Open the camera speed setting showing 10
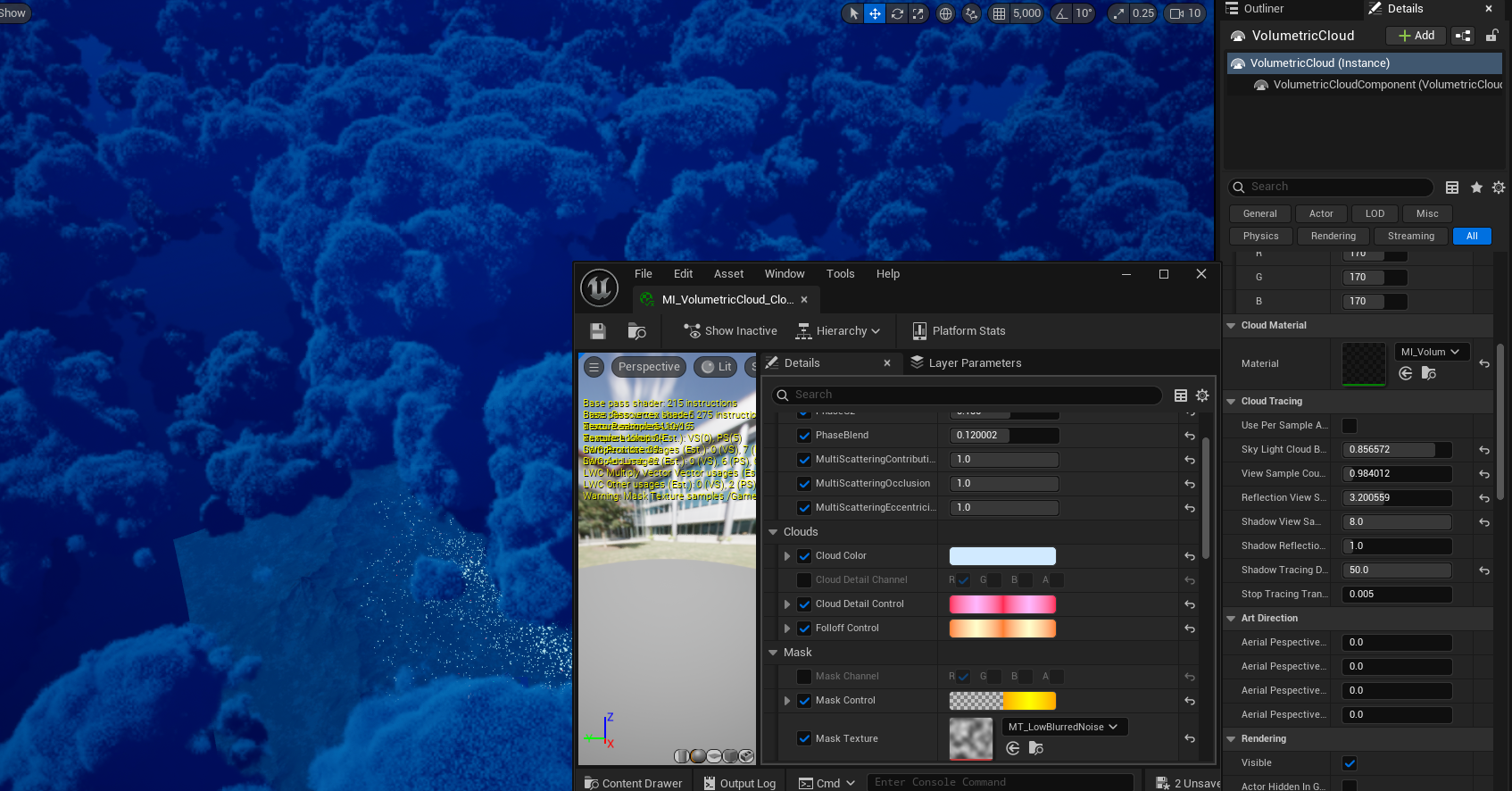This screenshot has height=791, width=1512. coord(1185,13)
